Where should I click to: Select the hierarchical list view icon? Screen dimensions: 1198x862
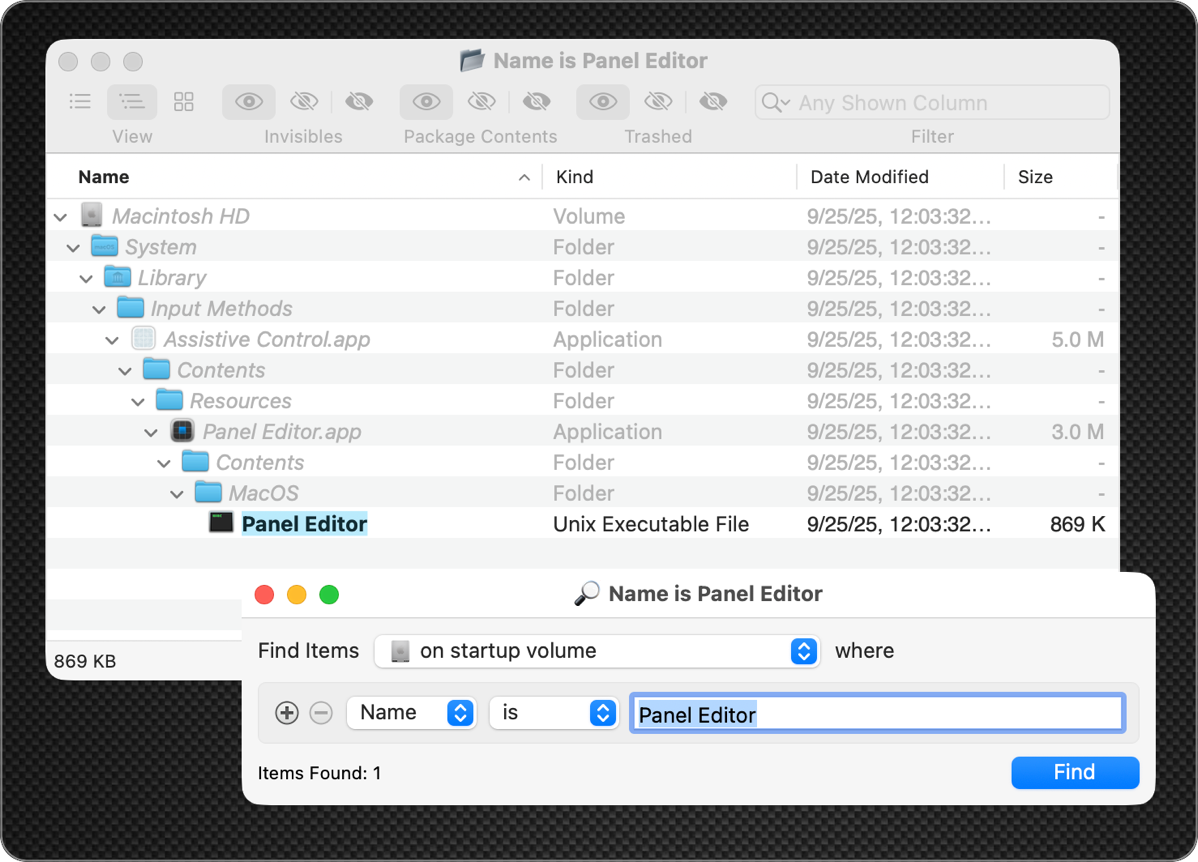tap(131, 101)
